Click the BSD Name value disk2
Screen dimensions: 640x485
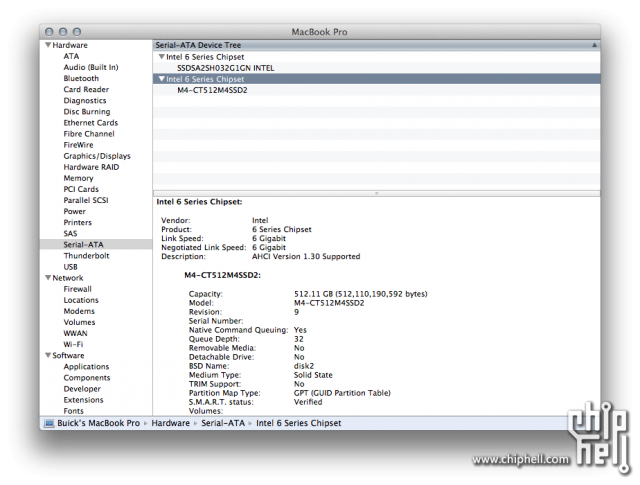pos(304,366)
